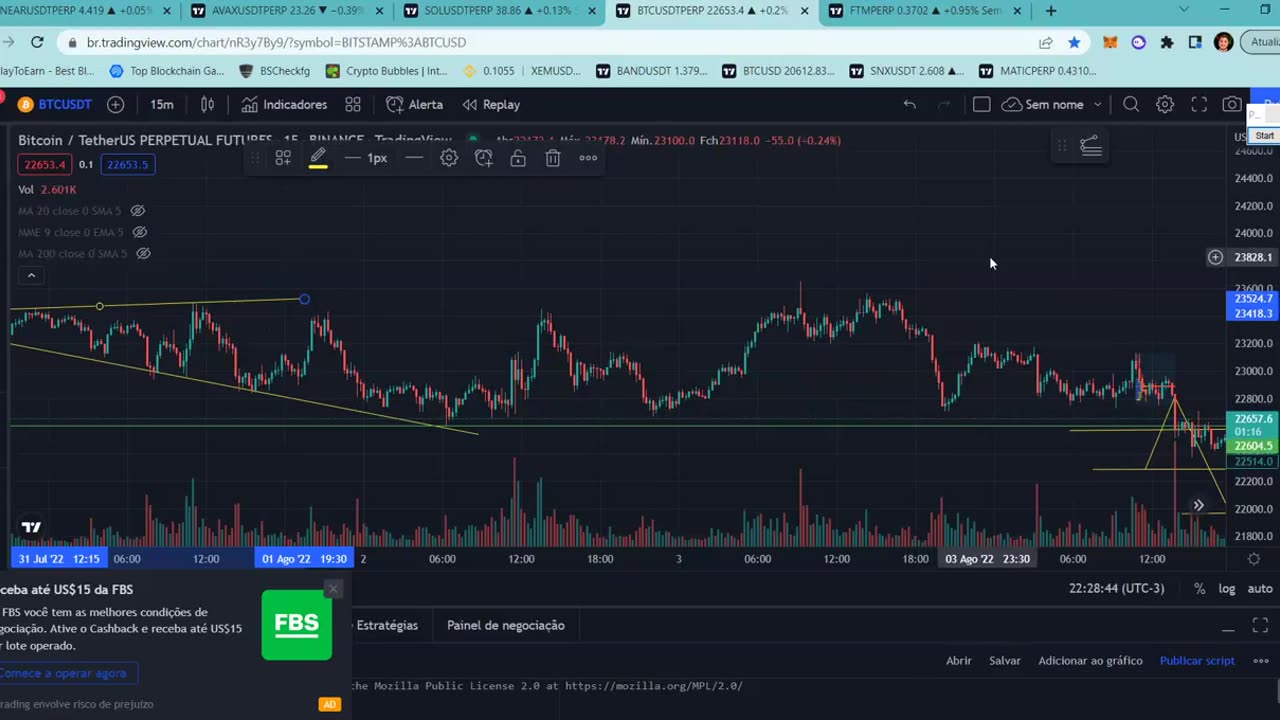The image size is (1280, 720).
Task: Open a new browser tab
Action: coord(1051,11)
